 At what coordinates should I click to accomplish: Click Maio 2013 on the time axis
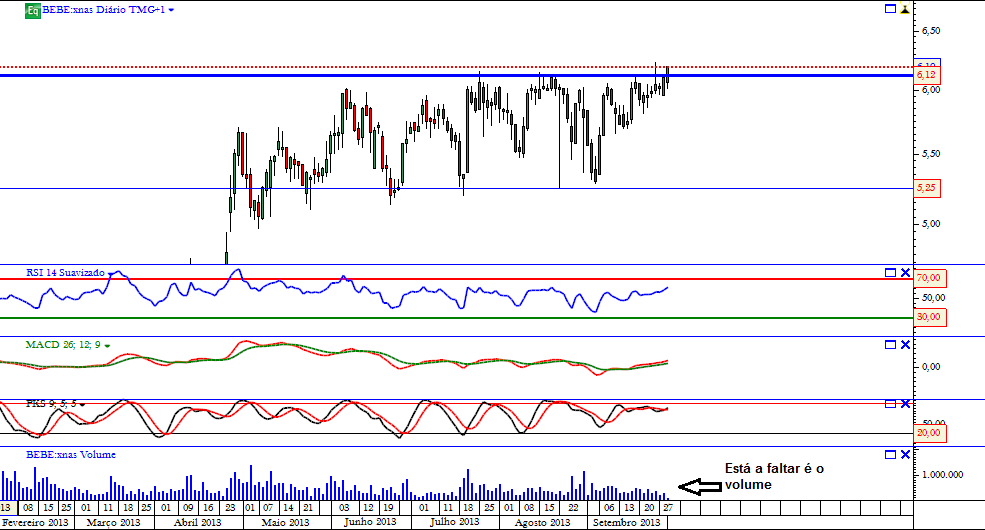click(x=286, y=522)
